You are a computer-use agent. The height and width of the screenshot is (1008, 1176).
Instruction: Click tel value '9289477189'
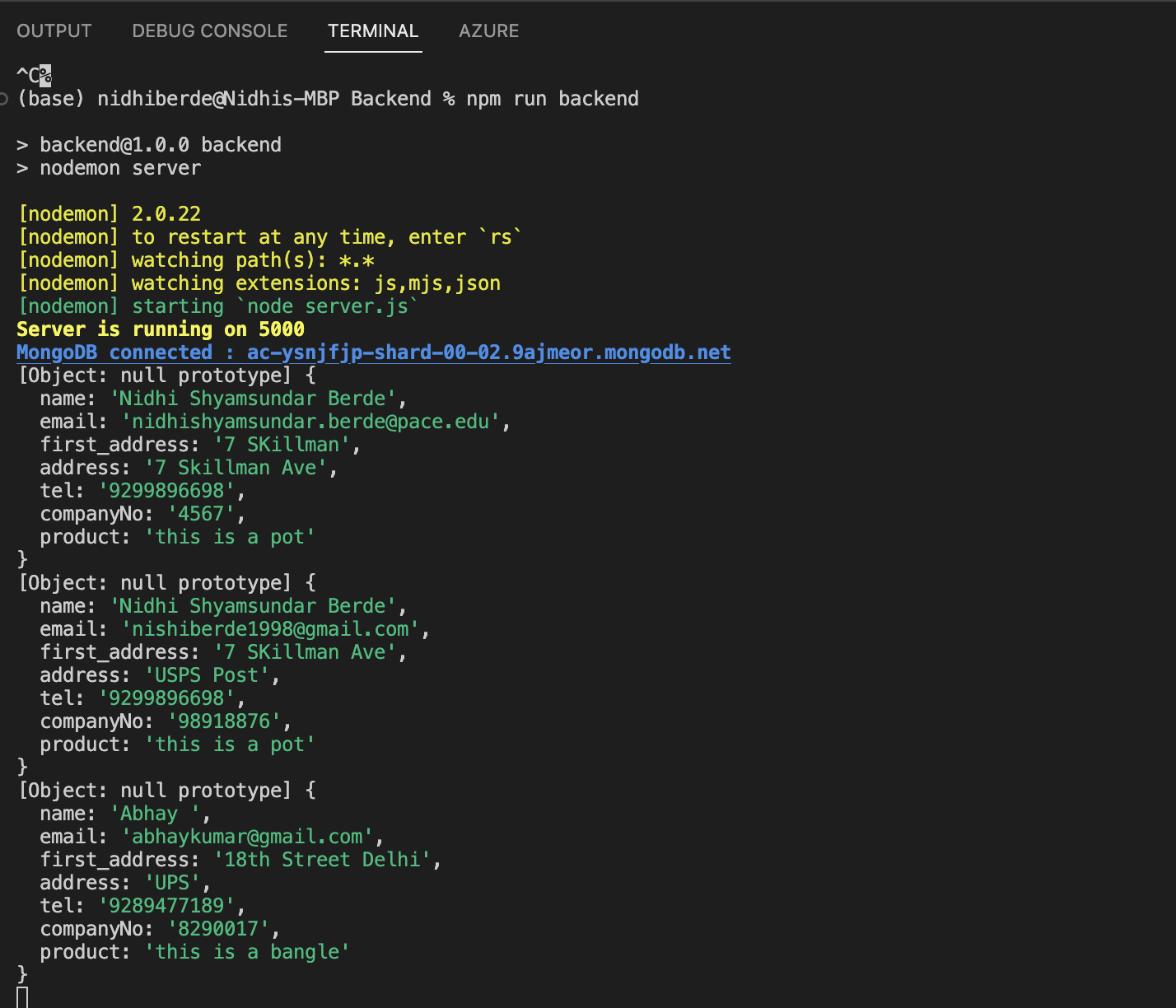click(x=166, y=906)
